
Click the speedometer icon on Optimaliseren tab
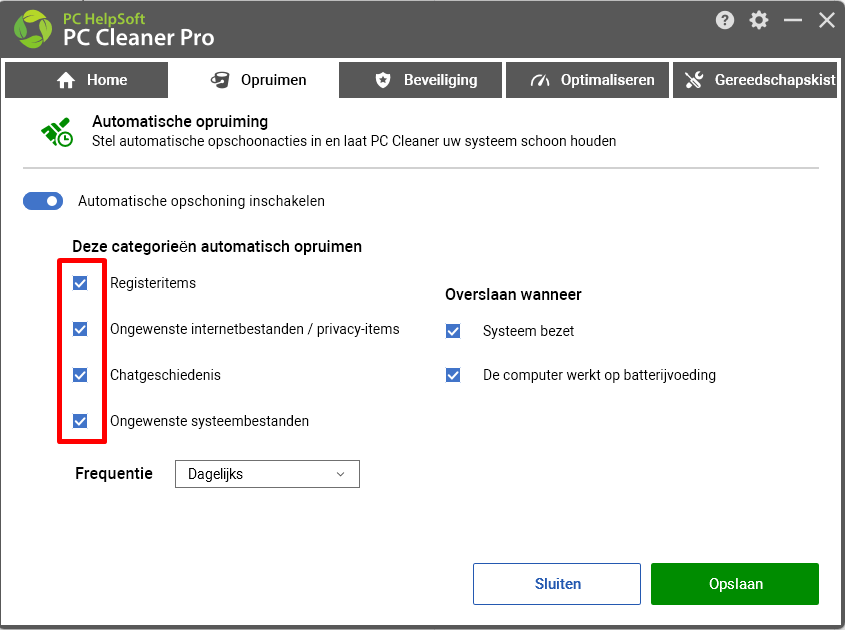pyautogui.click(x=539, y=80)
